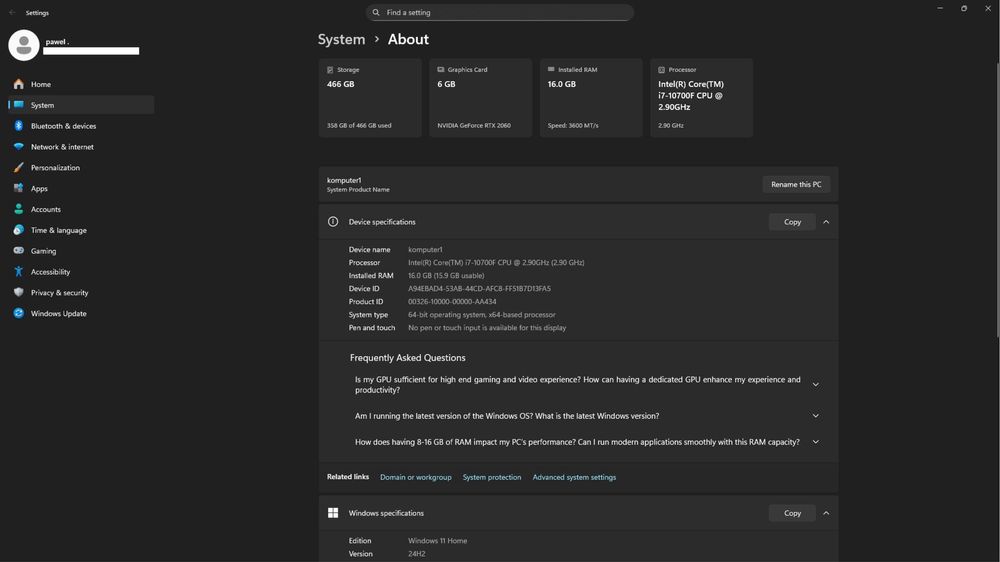Image resolution: width=1000 pixels, height=562 pixels.
Task: Click the System breadcrumb link
Action: tap(341, 40)
